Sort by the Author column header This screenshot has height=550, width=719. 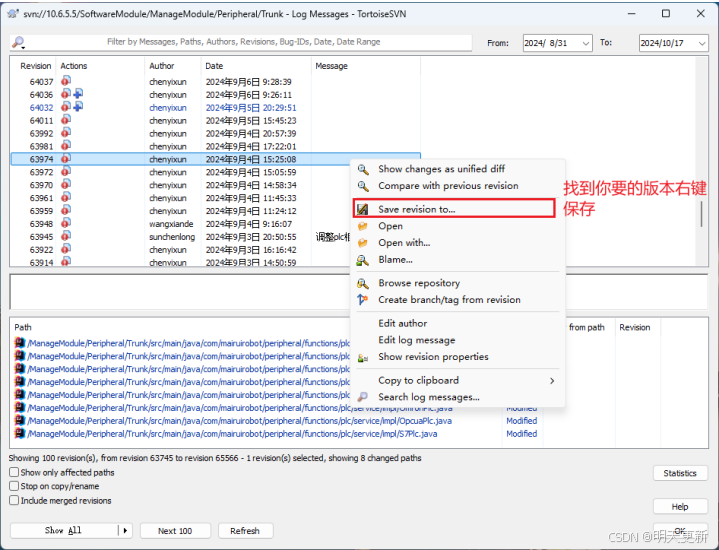[x=172, y=66]
